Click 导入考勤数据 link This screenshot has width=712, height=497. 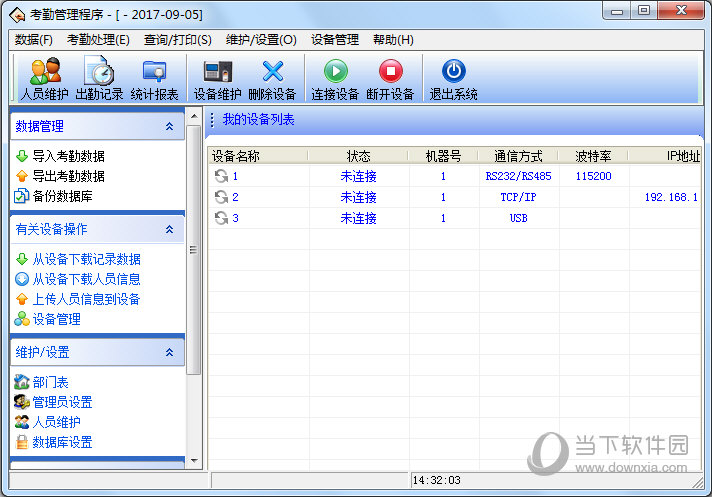tap(69, 156)
